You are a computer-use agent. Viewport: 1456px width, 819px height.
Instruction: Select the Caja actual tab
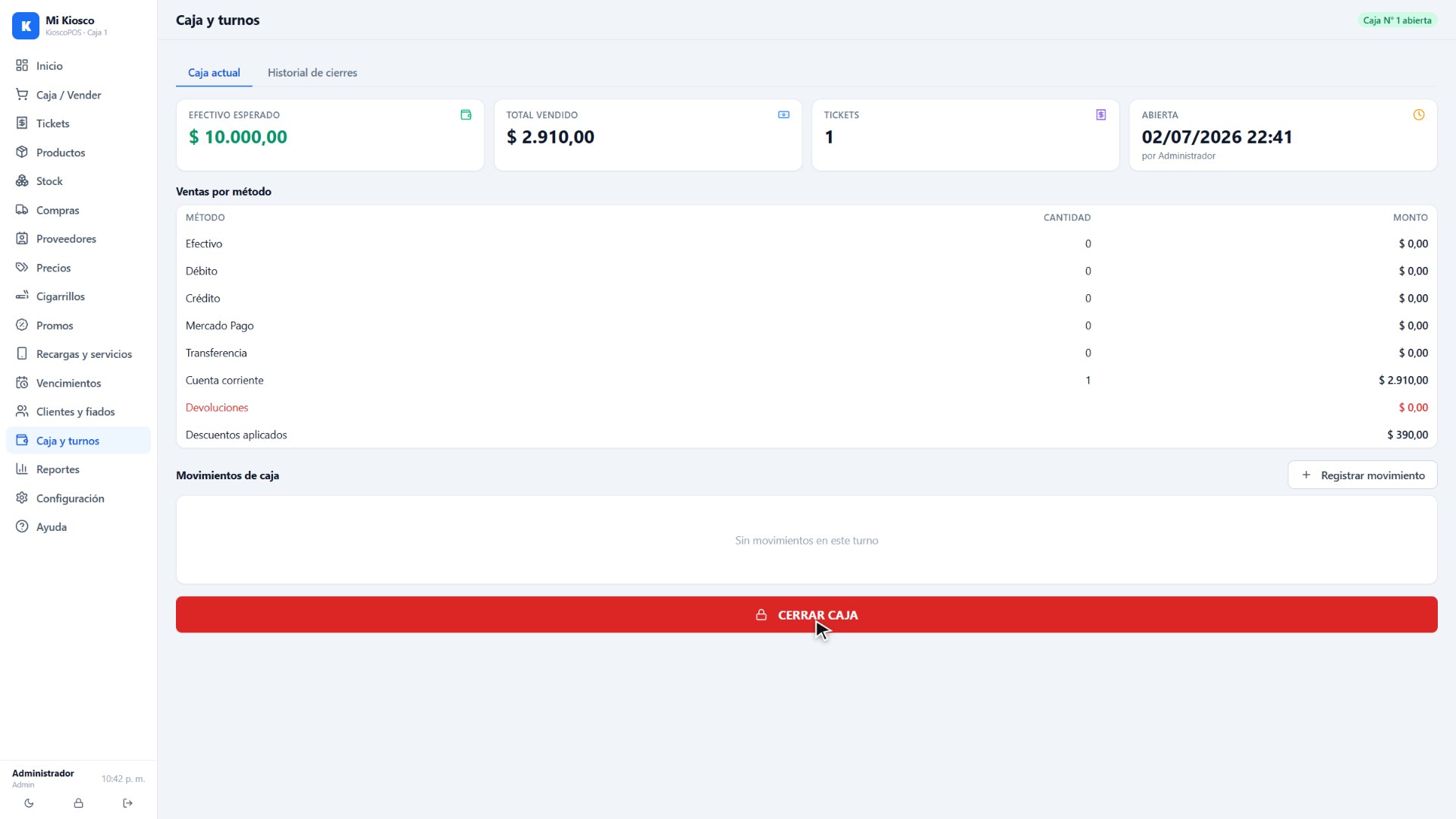point(214,73)
